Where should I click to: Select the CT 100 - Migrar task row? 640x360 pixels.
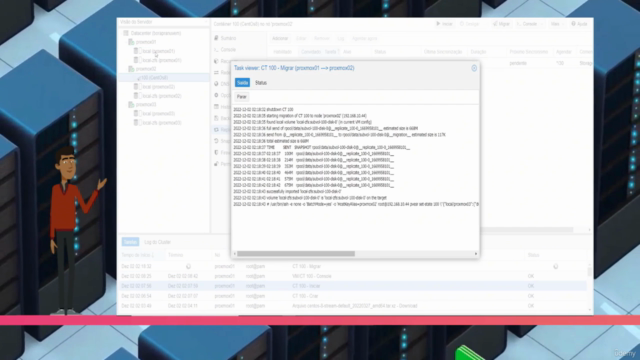(x=353, y=267)
